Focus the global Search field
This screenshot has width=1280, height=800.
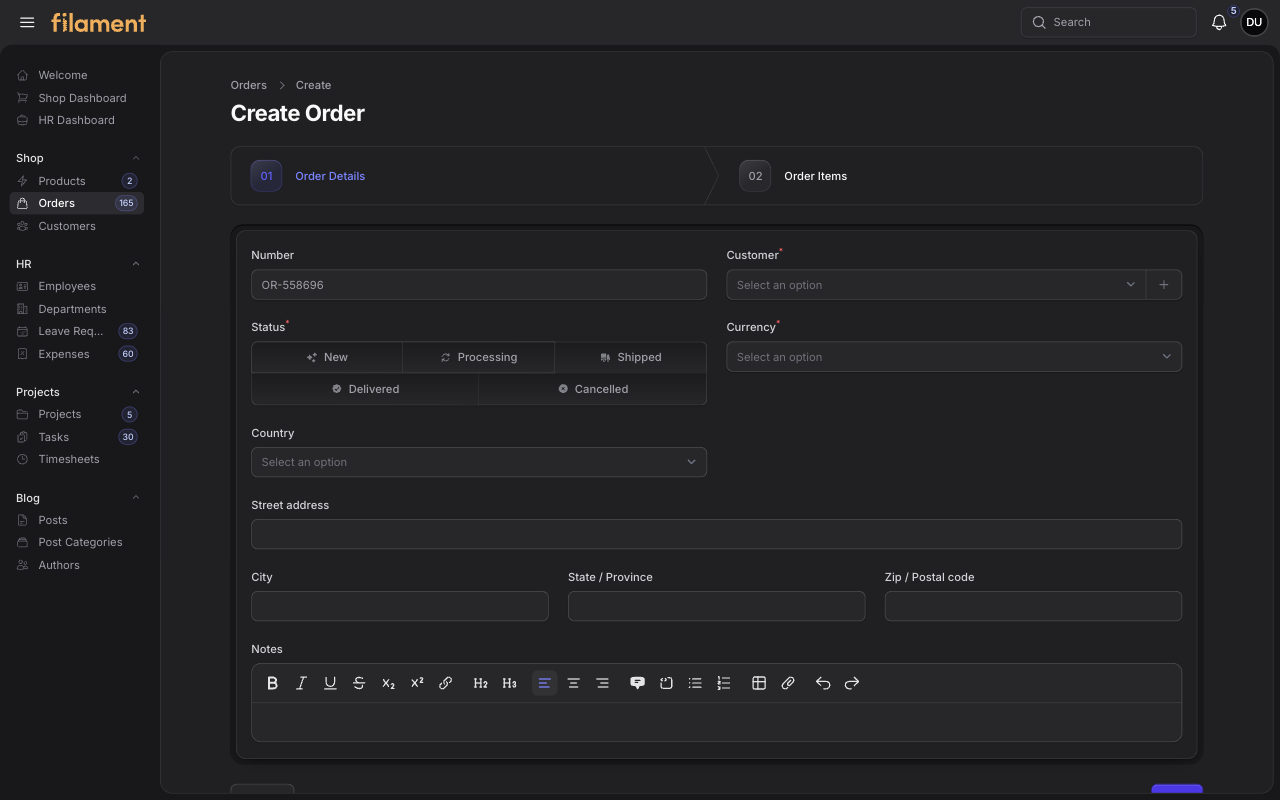pyautogui.click(x=1108, y=22)
